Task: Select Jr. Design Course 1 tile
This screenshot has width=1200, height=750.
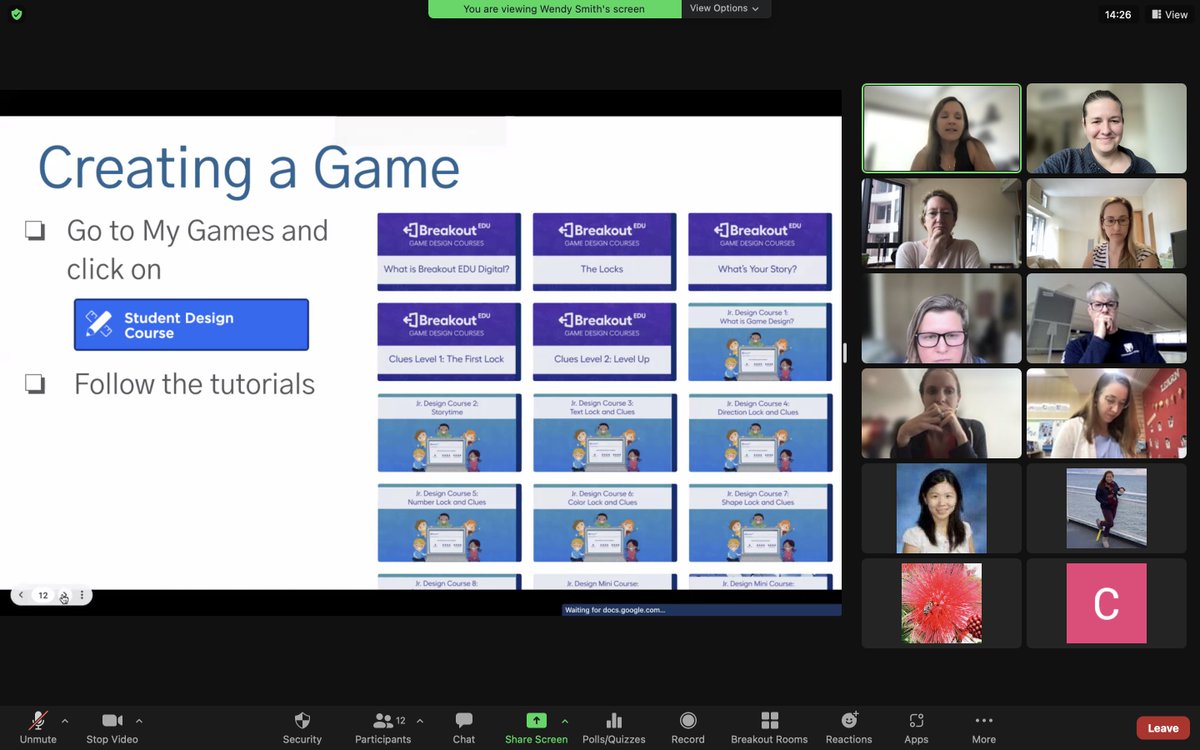Action: (760, 342)
